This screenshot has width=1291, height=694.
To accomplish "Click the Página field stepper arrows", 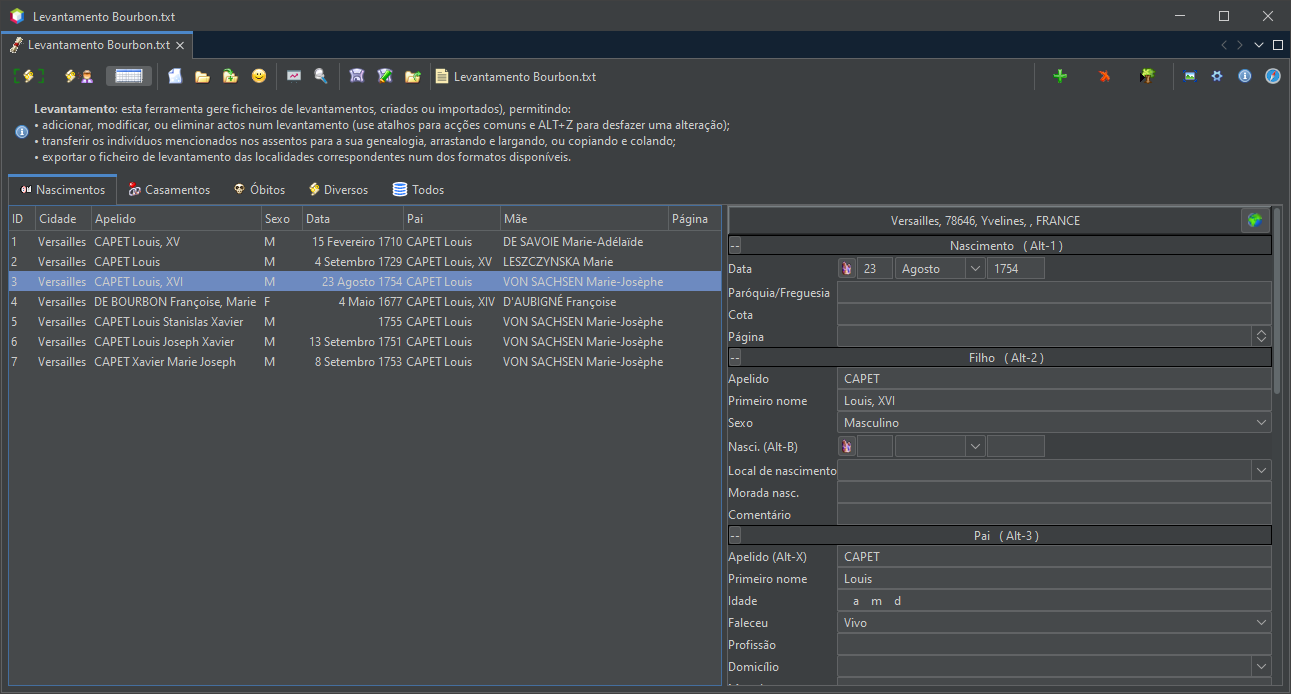I will coord(1262,337).
